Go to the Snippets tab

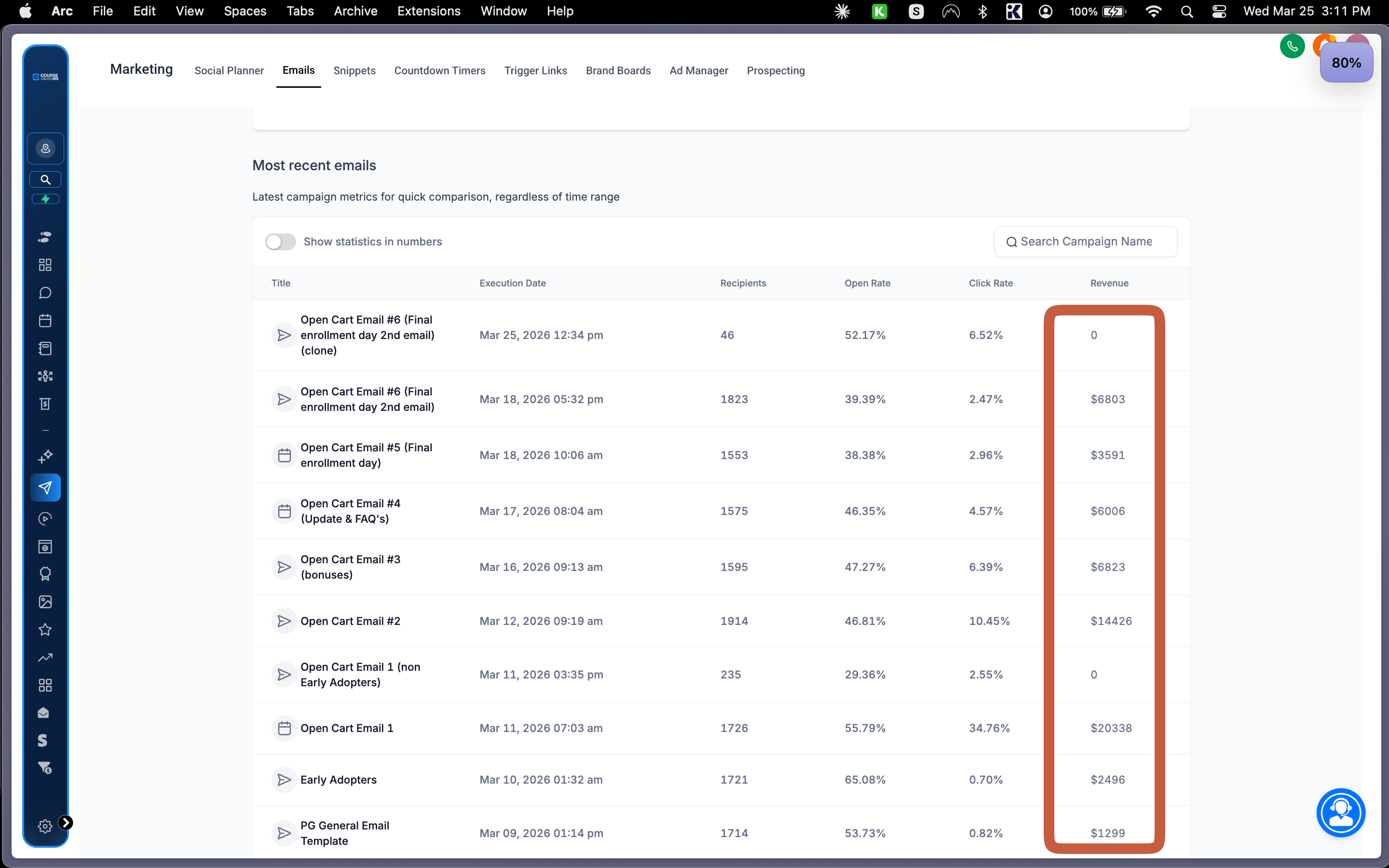354,70
